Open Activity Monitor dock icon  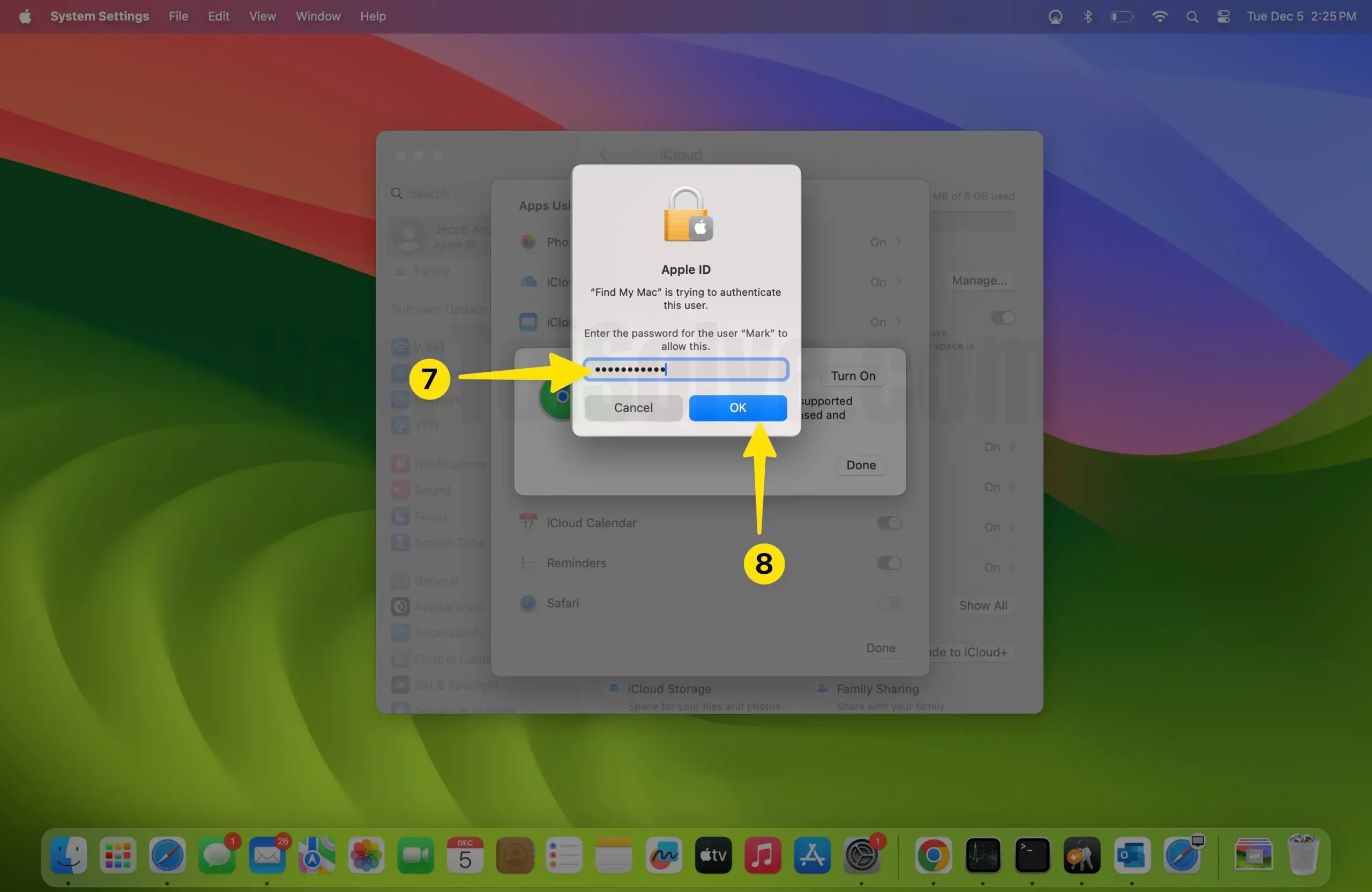(x=983, y=855)
